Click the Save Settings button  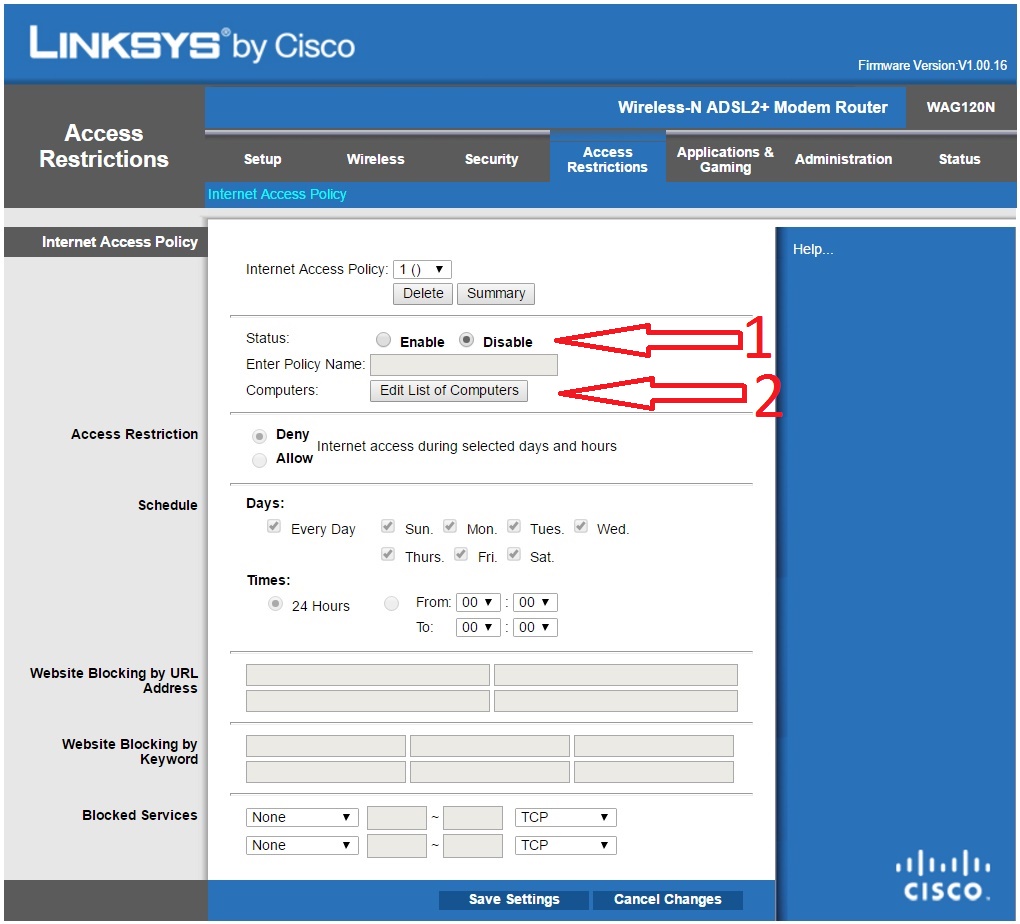point(514,899)
